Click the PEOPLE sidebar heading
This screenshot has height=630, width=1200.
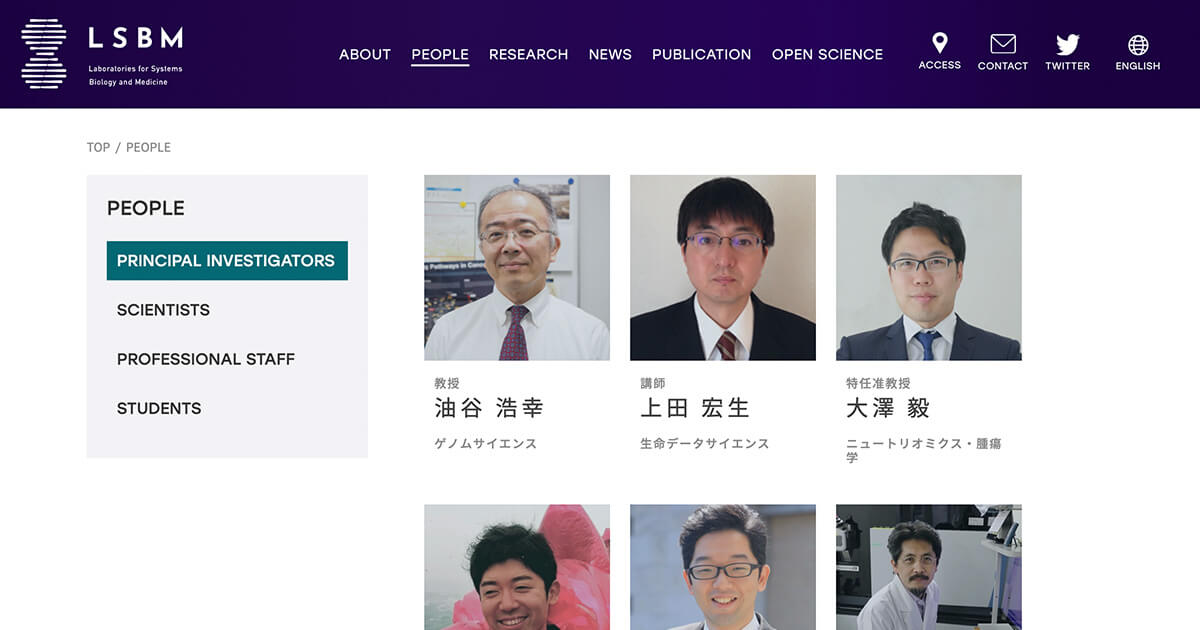(x=146, y=208)
